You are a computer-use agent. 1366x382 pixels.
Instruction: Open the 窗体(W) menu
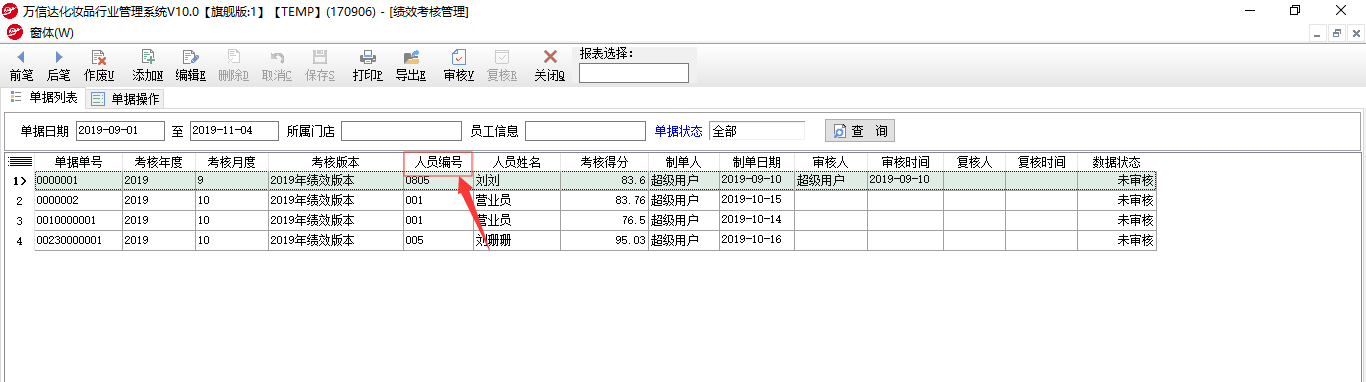pos(51,33)
